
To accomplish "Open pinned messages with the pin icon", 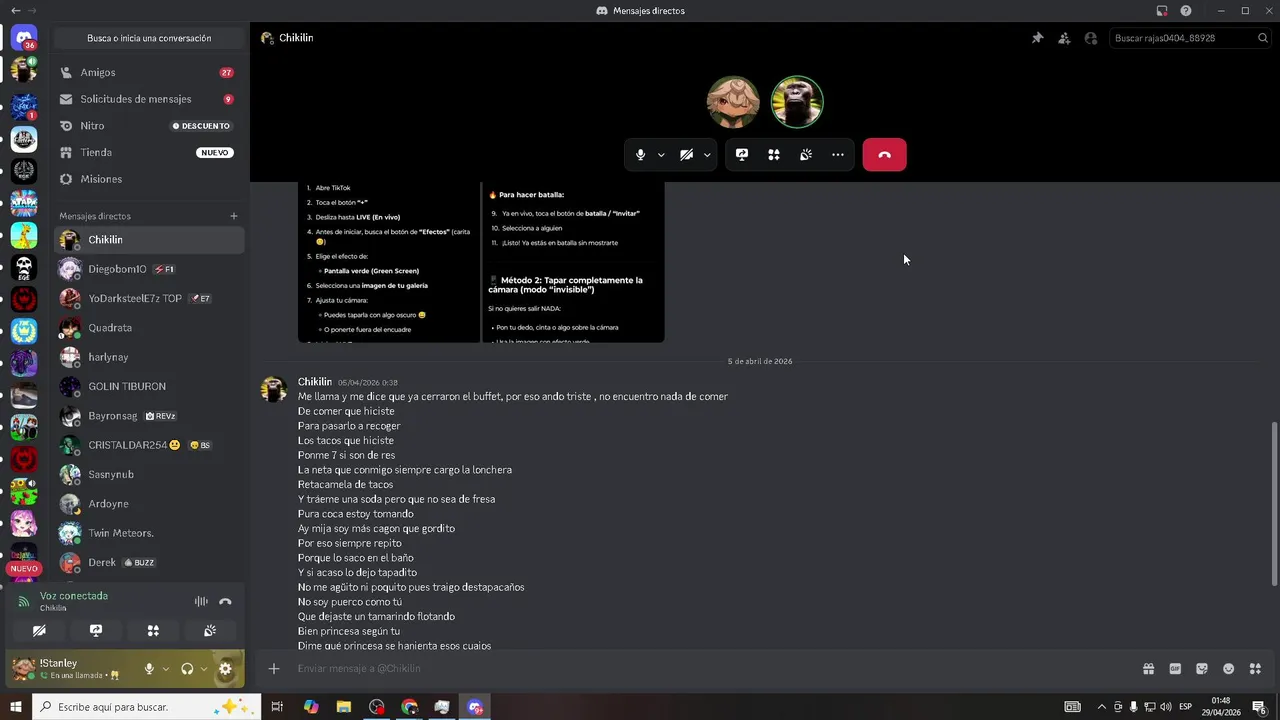I will [1037, 38].
